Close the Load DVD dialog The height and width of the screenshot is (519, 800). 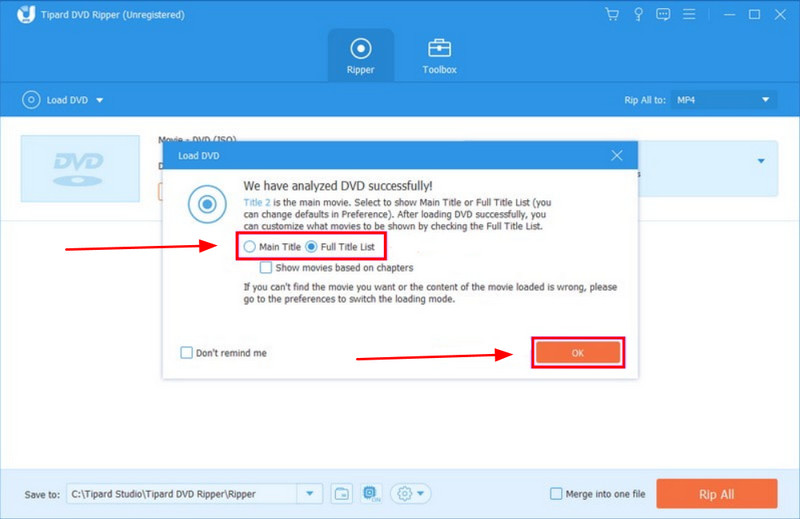[617, 156]
